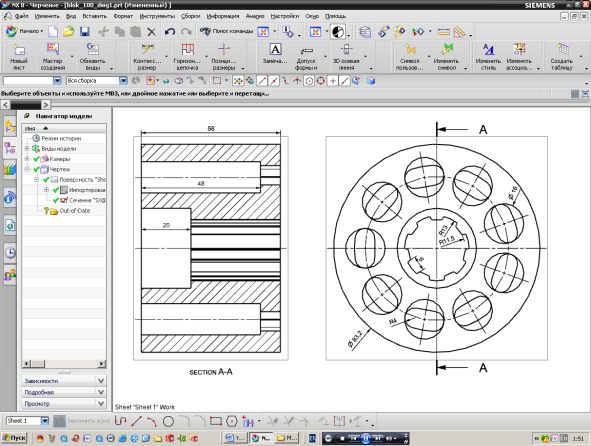591x446 pixels.
Task: Toggle the snap midpoint selection option
Action: tap(274, 81)
